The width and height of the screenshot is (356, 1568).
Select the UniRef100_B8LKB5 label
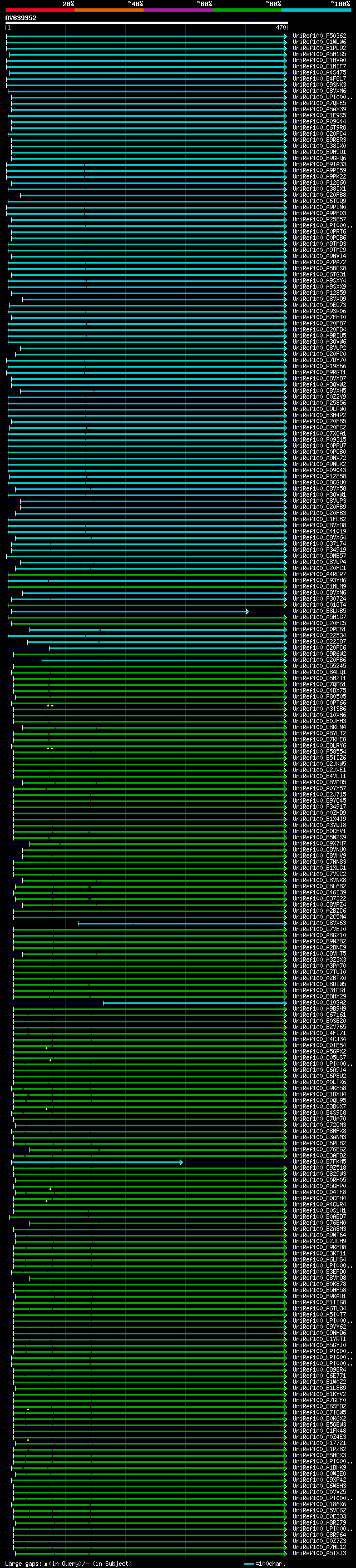click(x=319, y=611)
